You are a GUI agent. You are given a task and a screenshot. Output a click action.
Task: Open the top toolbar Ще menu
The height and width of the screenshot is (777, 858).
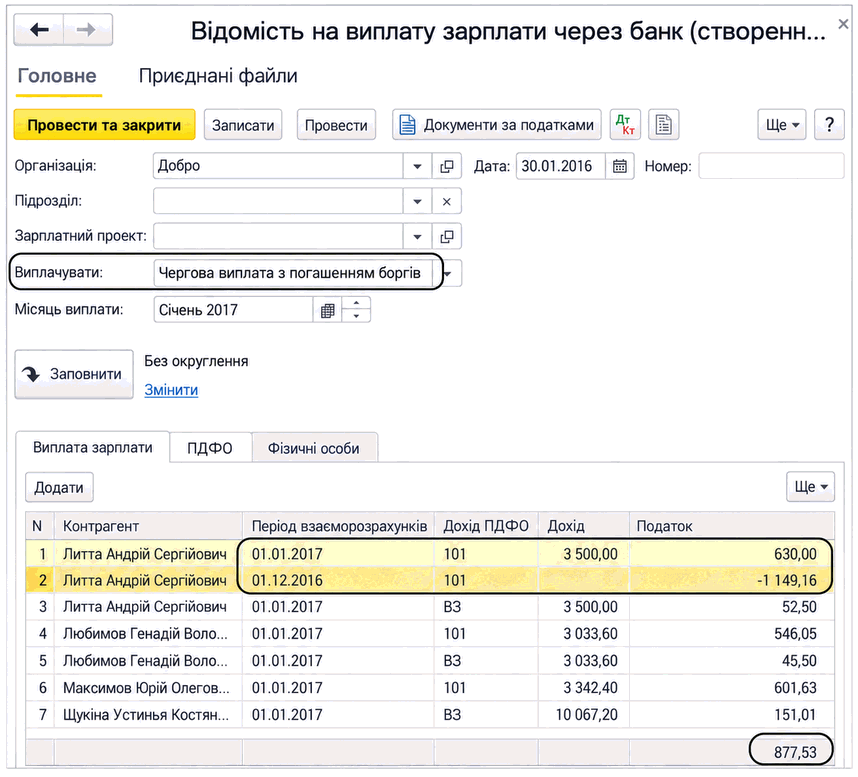(782, 125)
